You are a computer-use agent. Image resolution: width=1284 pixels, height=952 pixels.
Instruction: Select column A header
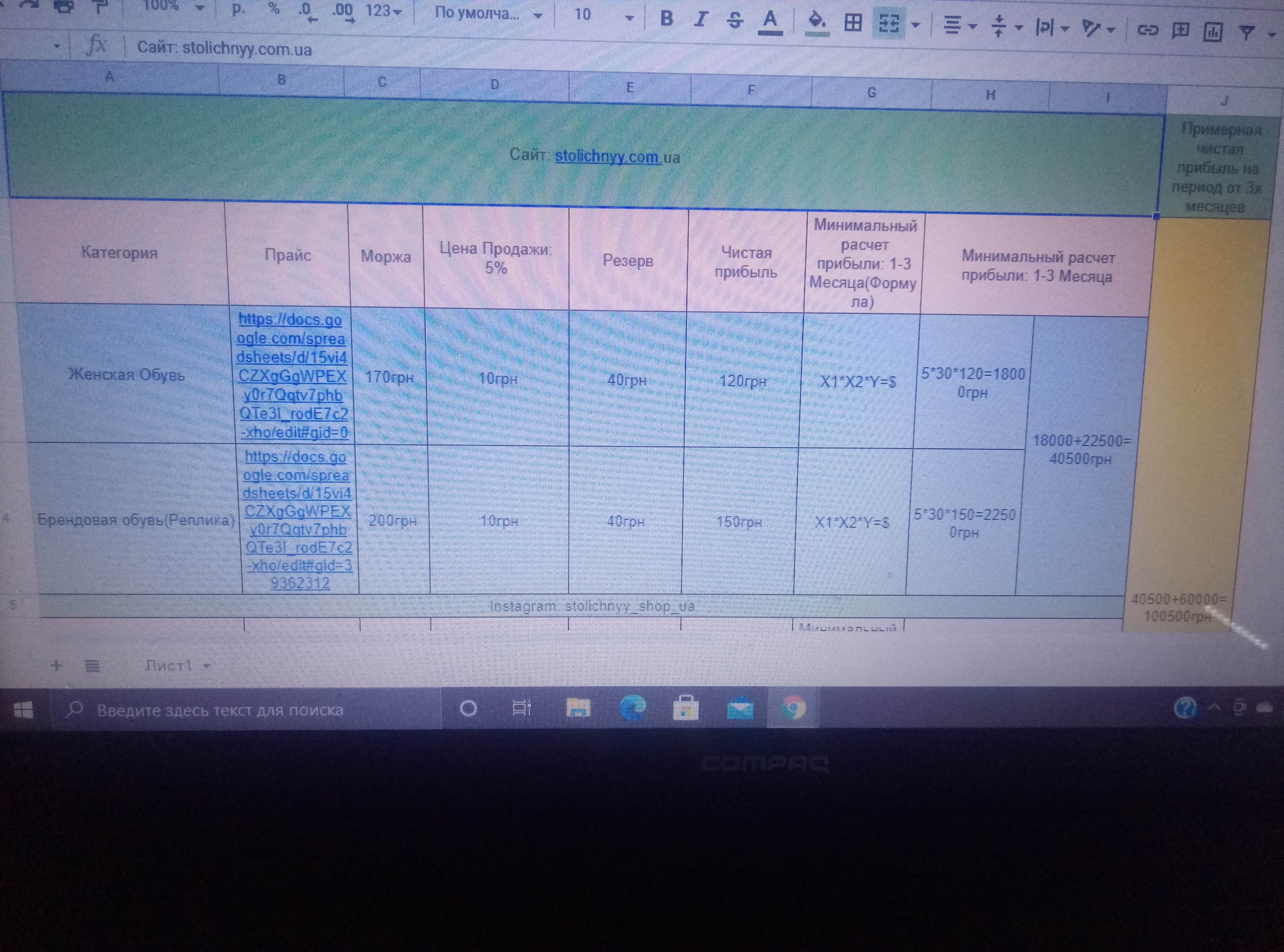point(110,76)
